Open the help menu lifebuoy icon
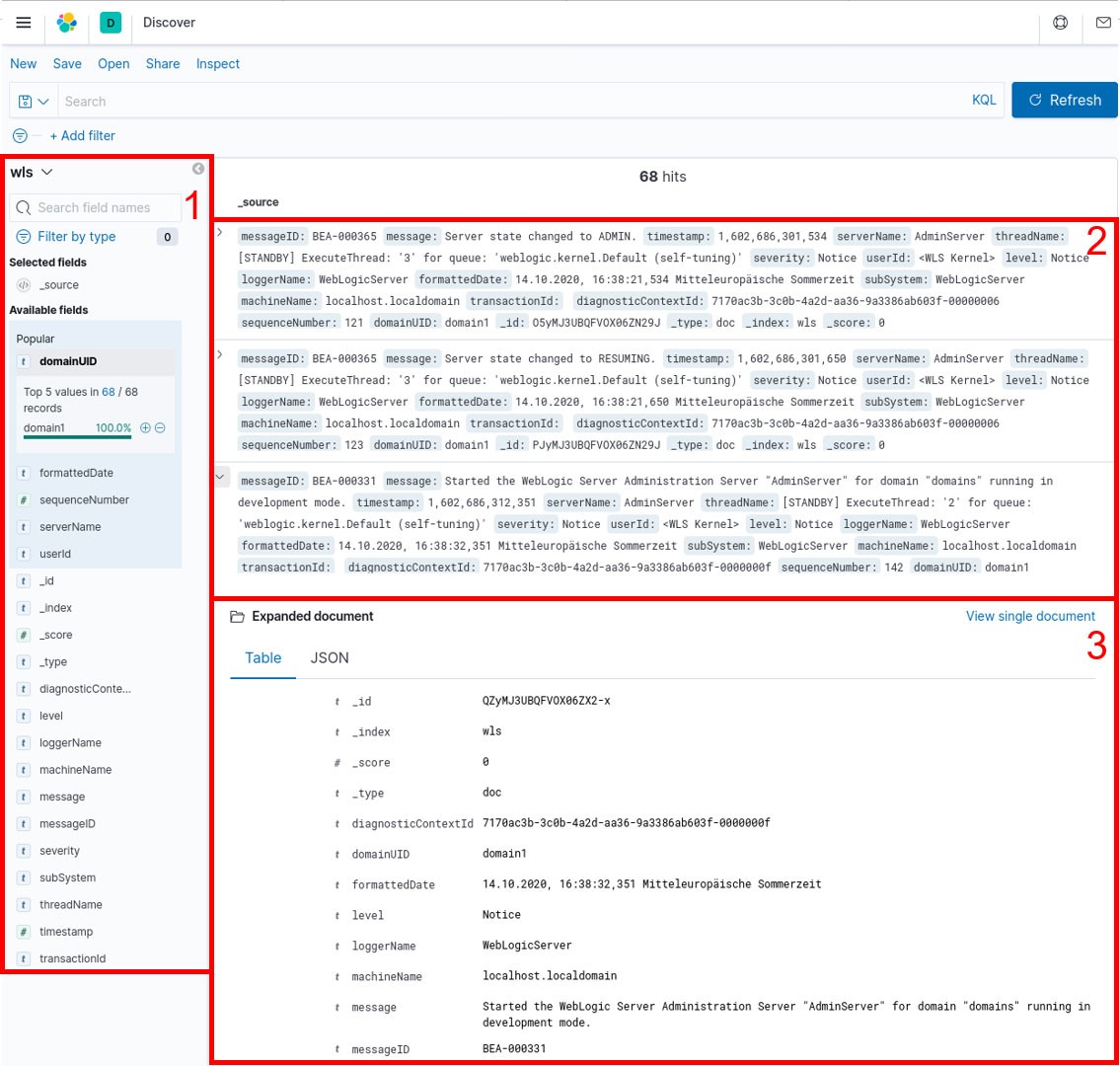Viewport: 1120px width, 1066px height. pos(1061,23)
